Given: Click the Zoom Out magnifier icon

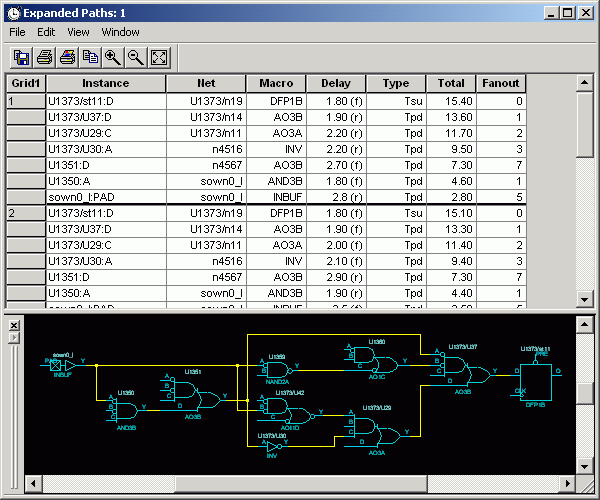Looking at the screenshot, I should pyautogui.click(x=136, y=58).
